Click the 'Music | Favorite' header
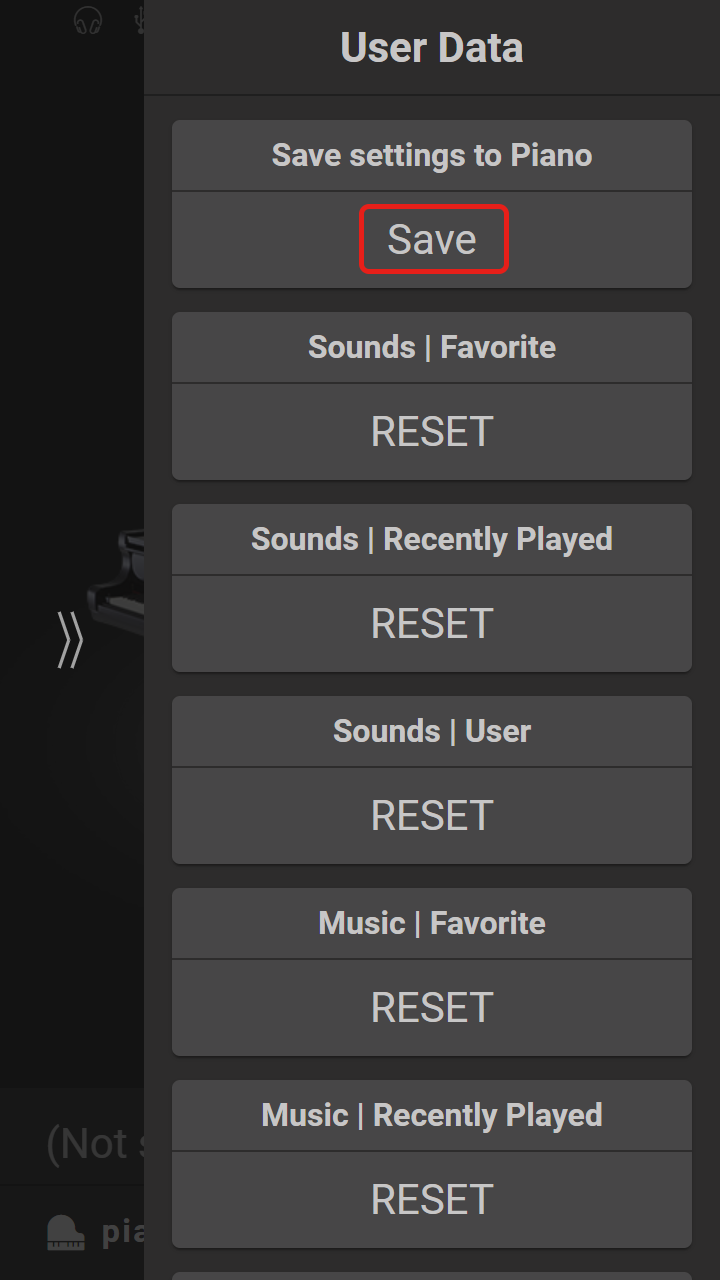This screenshot has height=1280, width=720. pos(432,924)
